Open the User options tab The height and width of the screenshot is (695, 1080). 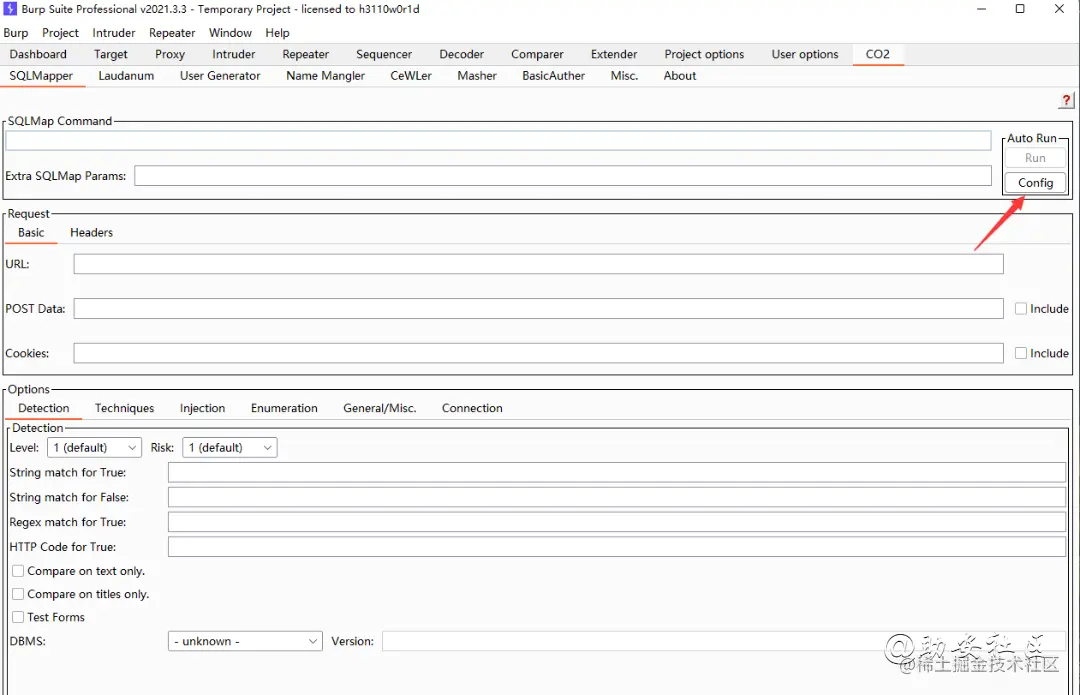point(804,54)
